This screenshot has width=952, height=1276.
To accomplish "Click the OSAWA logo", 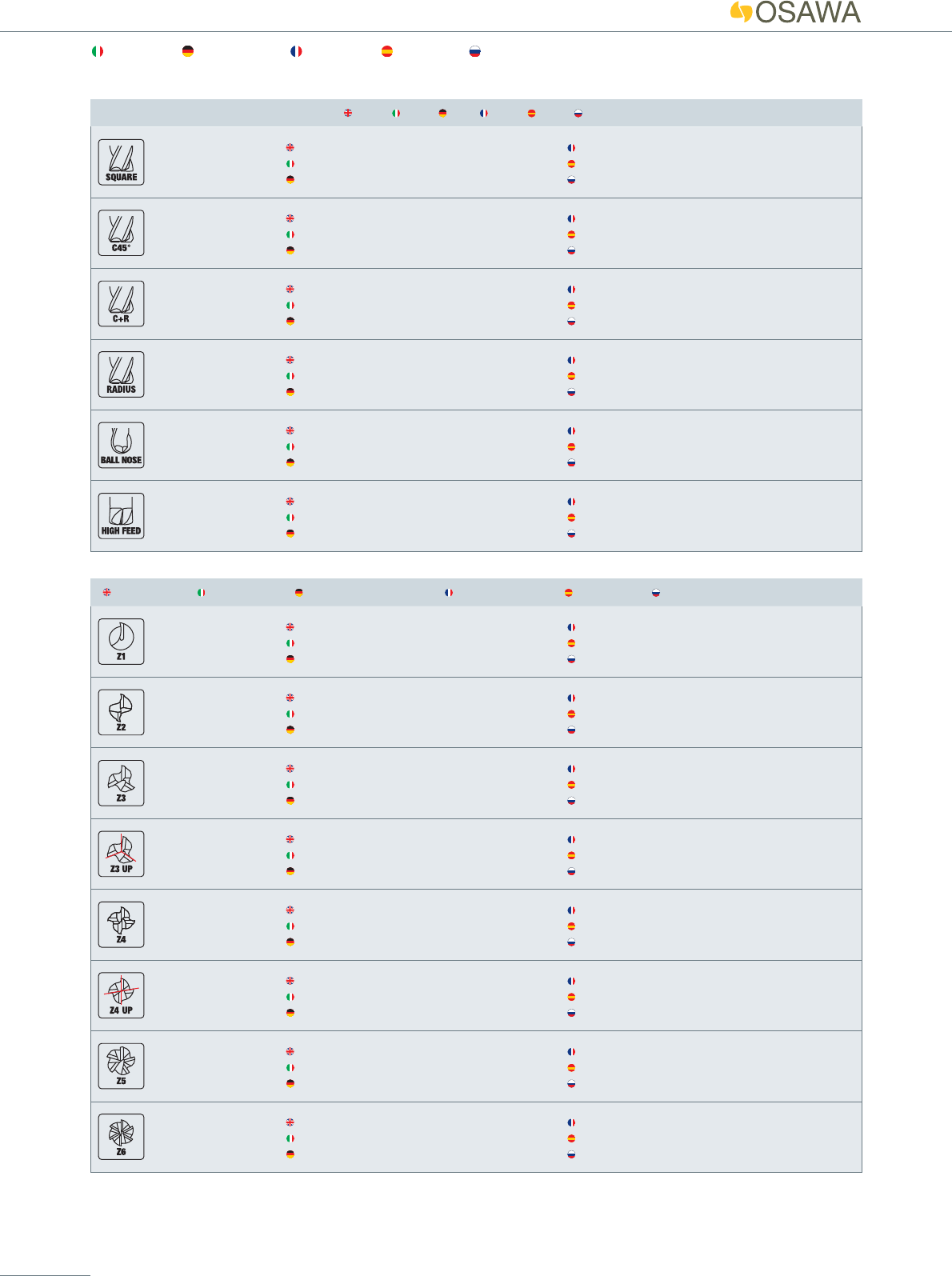I will [x=795, y=12].
